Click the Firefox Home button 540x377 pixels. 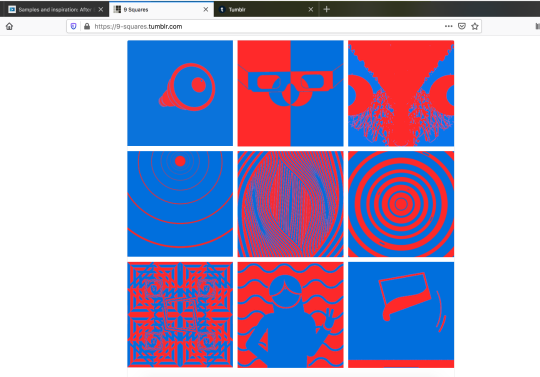9,27
